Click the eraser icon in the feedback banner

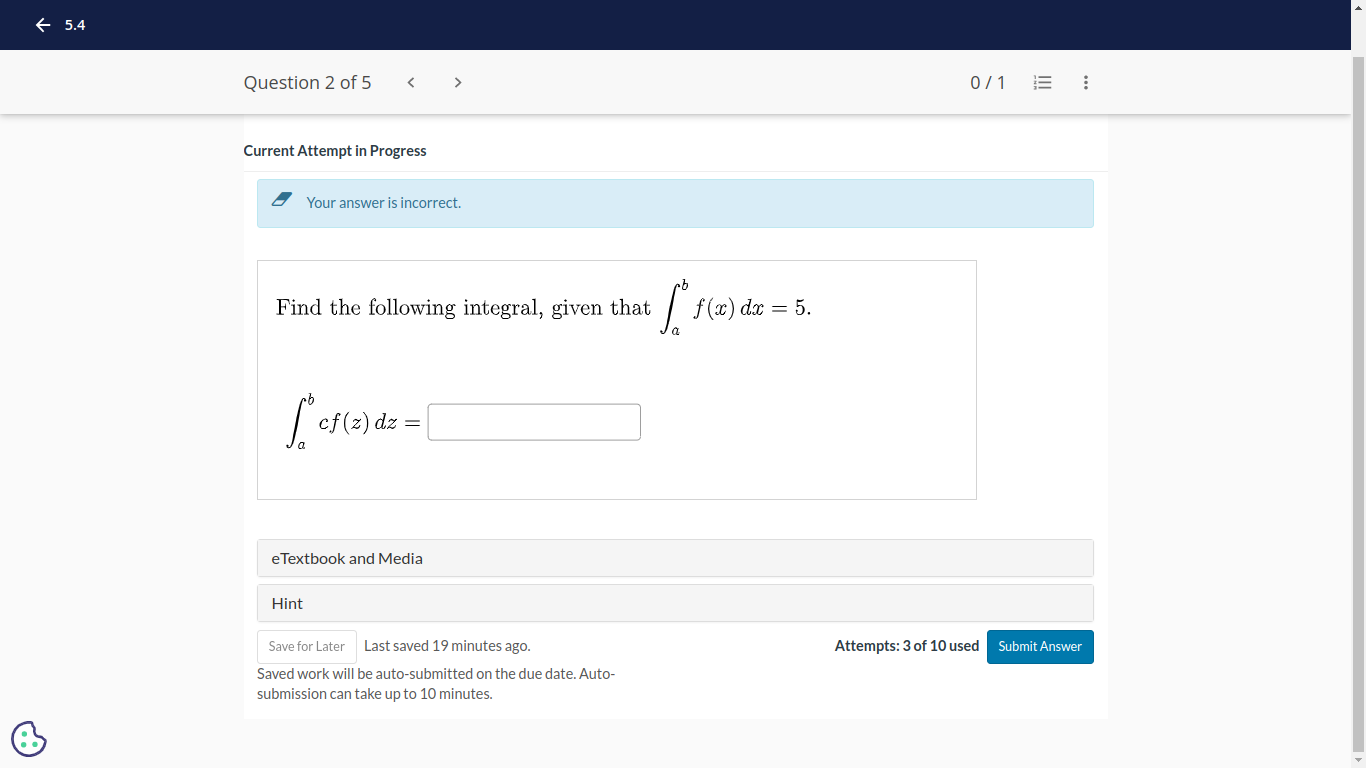[x=281, y=199]
